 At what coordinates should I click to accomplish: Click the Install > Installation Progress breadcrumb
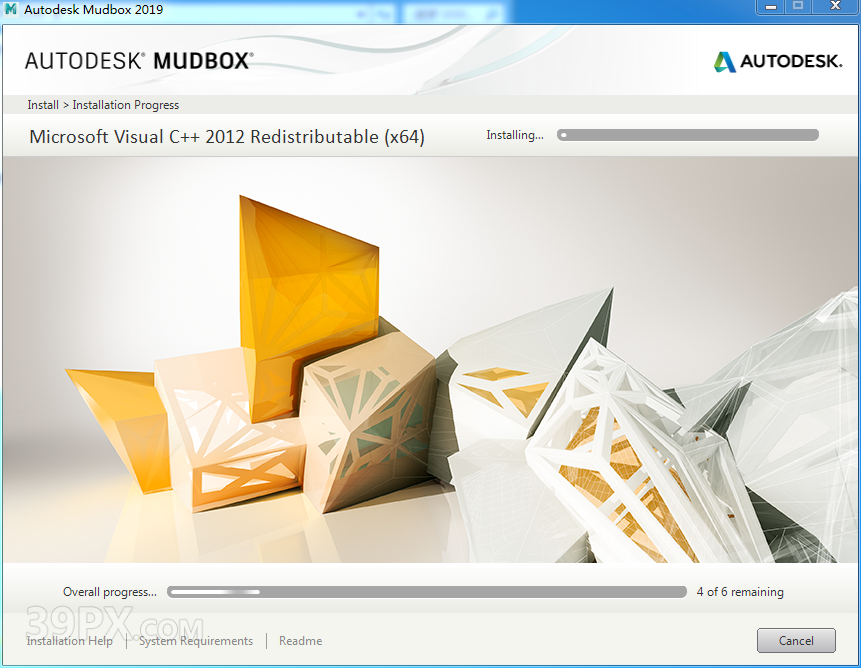click(103, 105)
